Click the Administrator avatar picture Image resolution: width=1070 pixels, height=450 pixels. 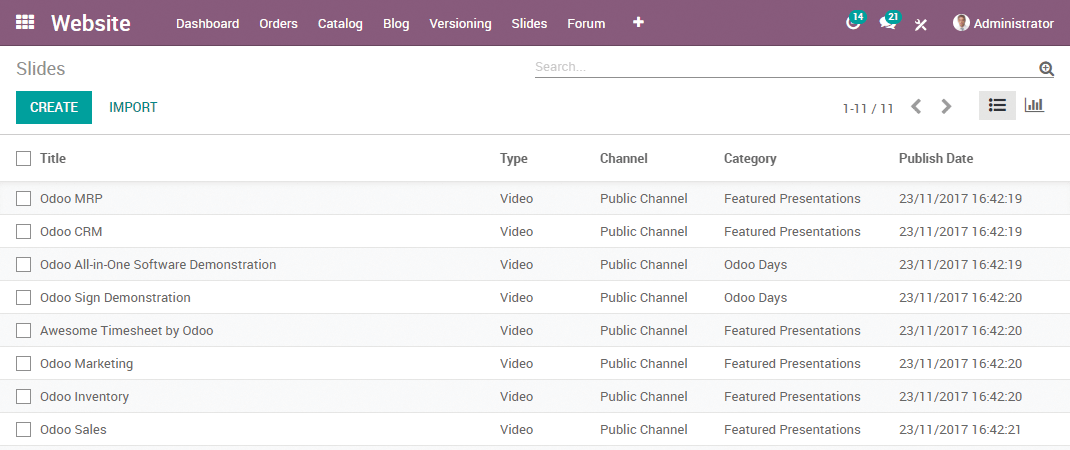click(x=961, y=23)
